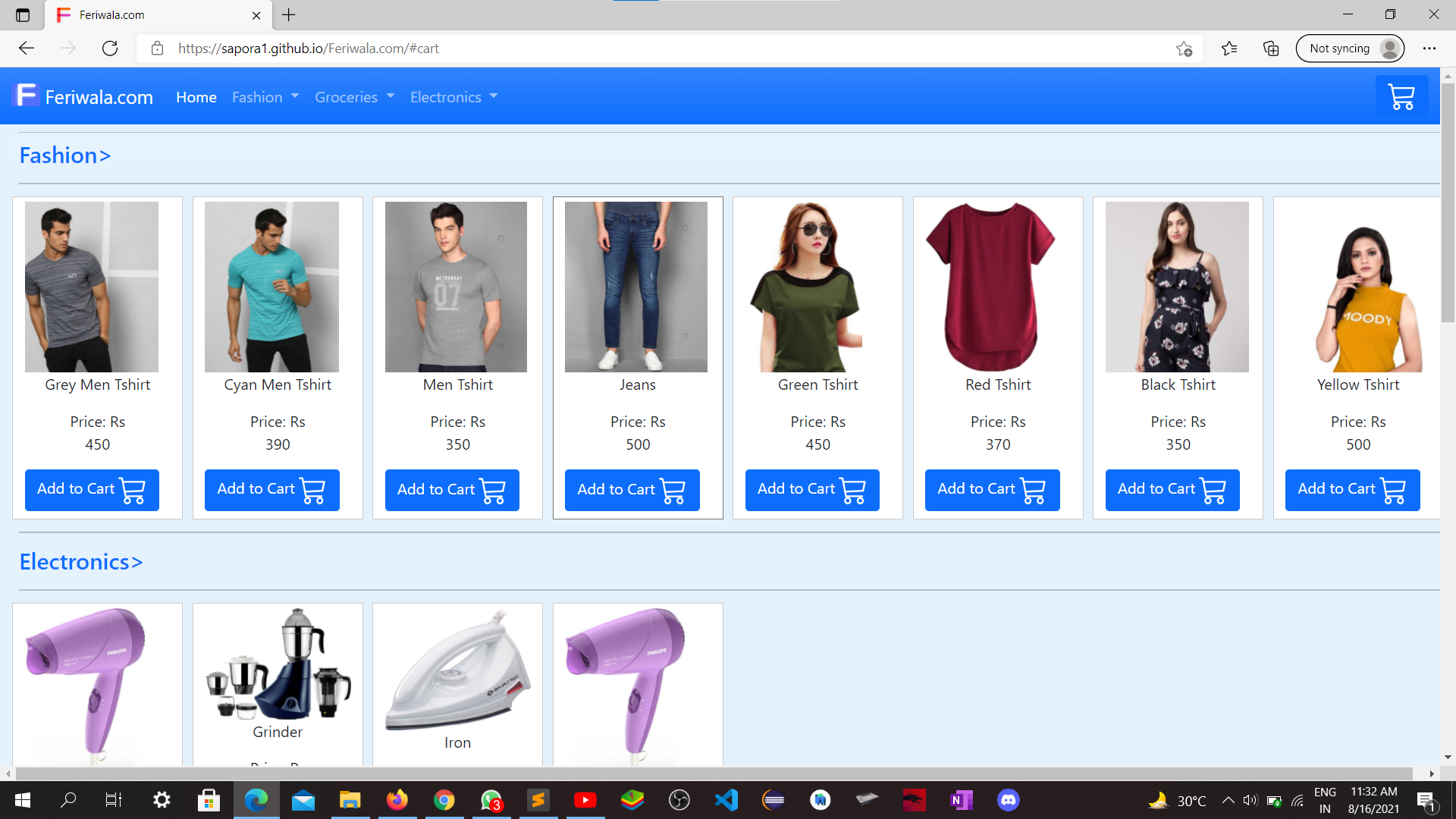Add the Red Tshirt to cart
The height and width of the screenshot is (819, 1456).
[992, 490]
